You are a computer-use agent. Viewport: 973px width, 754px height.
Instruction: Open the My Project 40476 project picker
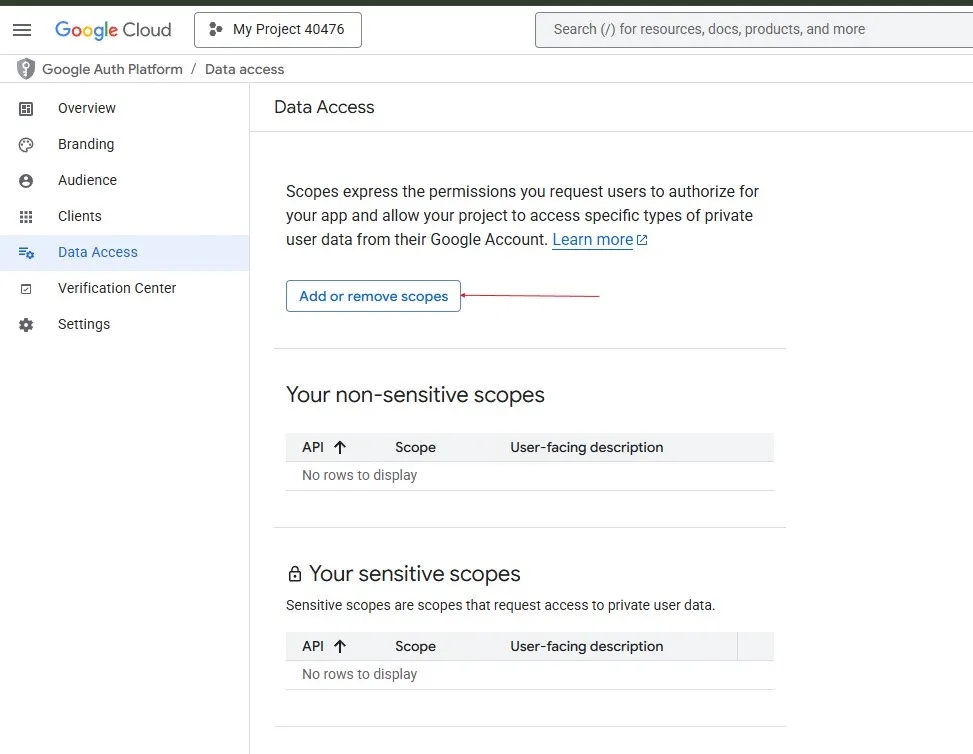pyautogui.click(x=277, y=30)
